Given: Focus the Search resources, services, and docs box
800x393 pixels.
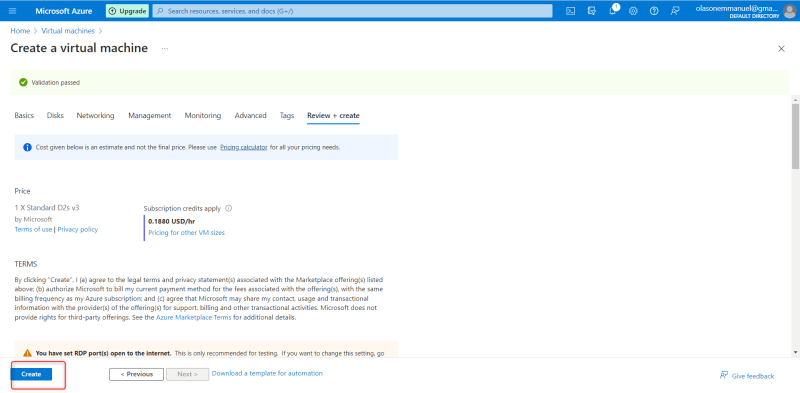Looking at the screenshot, I should [352, 11].
